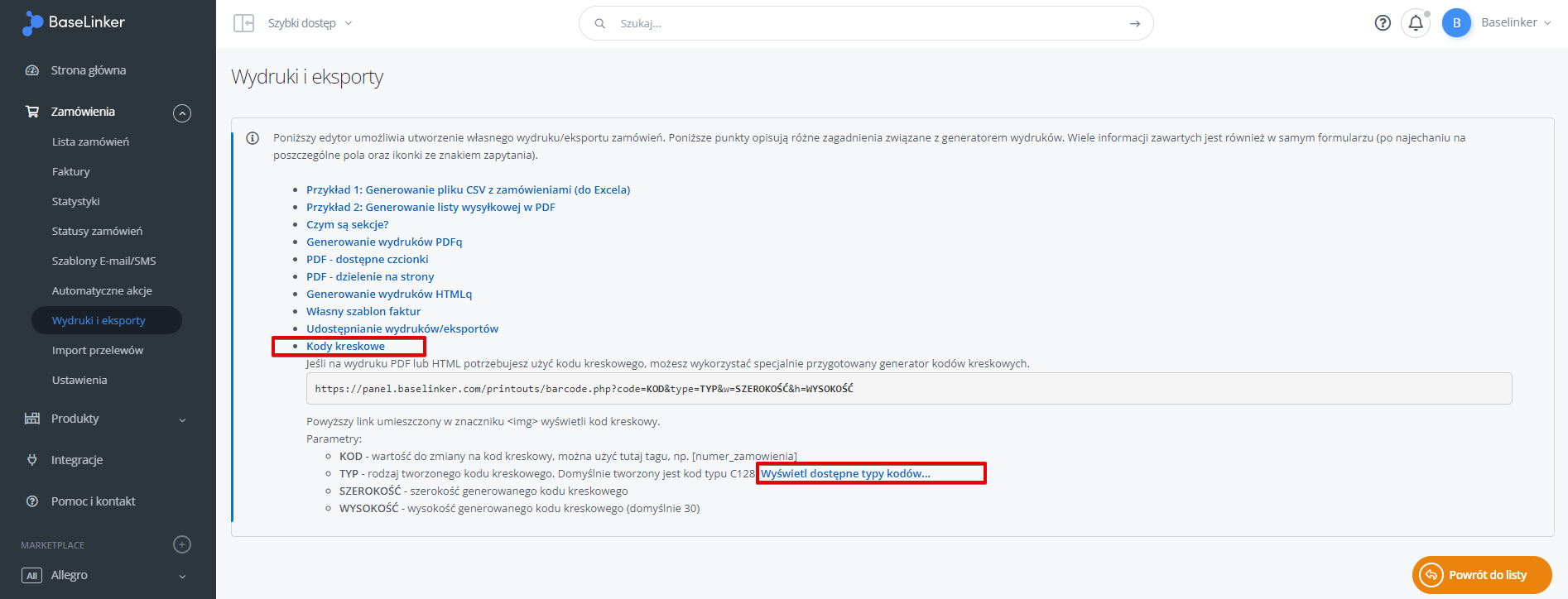Open Lista zamówień

(90, 141)
